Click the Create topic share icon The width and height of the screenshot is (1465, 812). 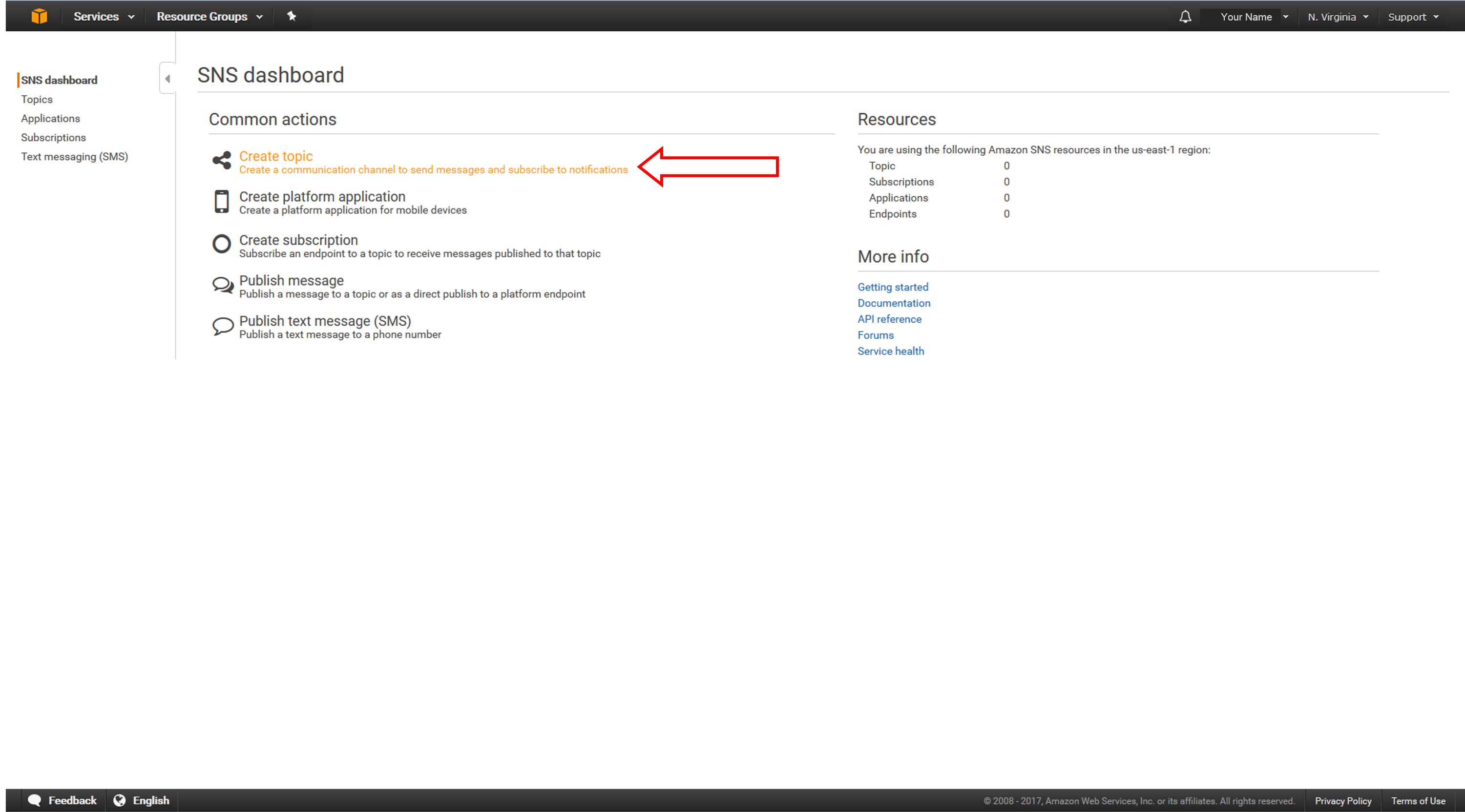[x=222, y=160]
